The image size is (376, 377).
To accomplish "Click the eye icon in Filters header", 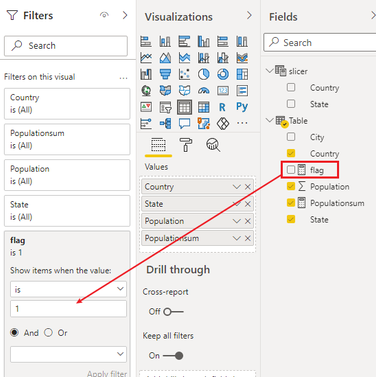I will [104, 15].
